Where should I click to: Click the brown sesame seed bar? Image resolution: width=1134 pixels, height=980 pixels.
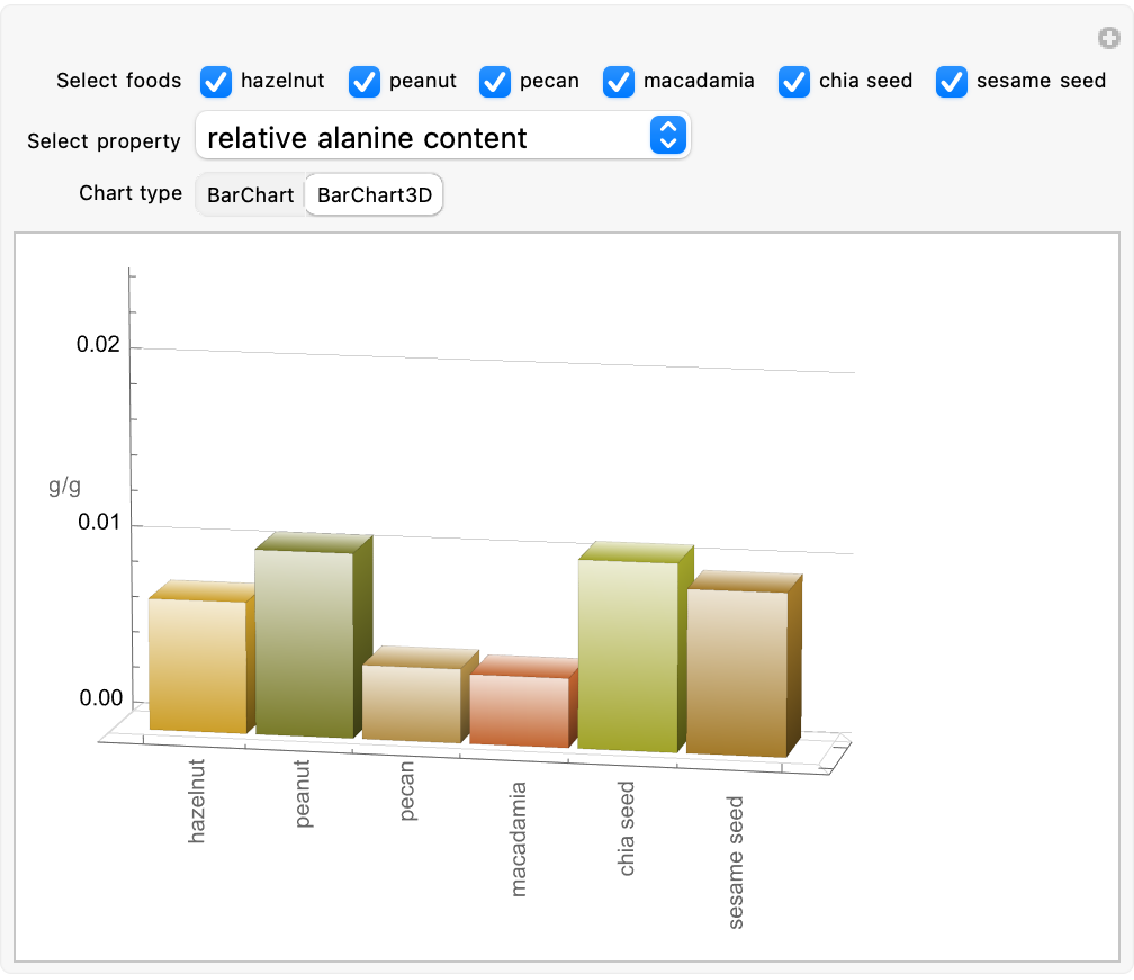click(x=736, y=671)
